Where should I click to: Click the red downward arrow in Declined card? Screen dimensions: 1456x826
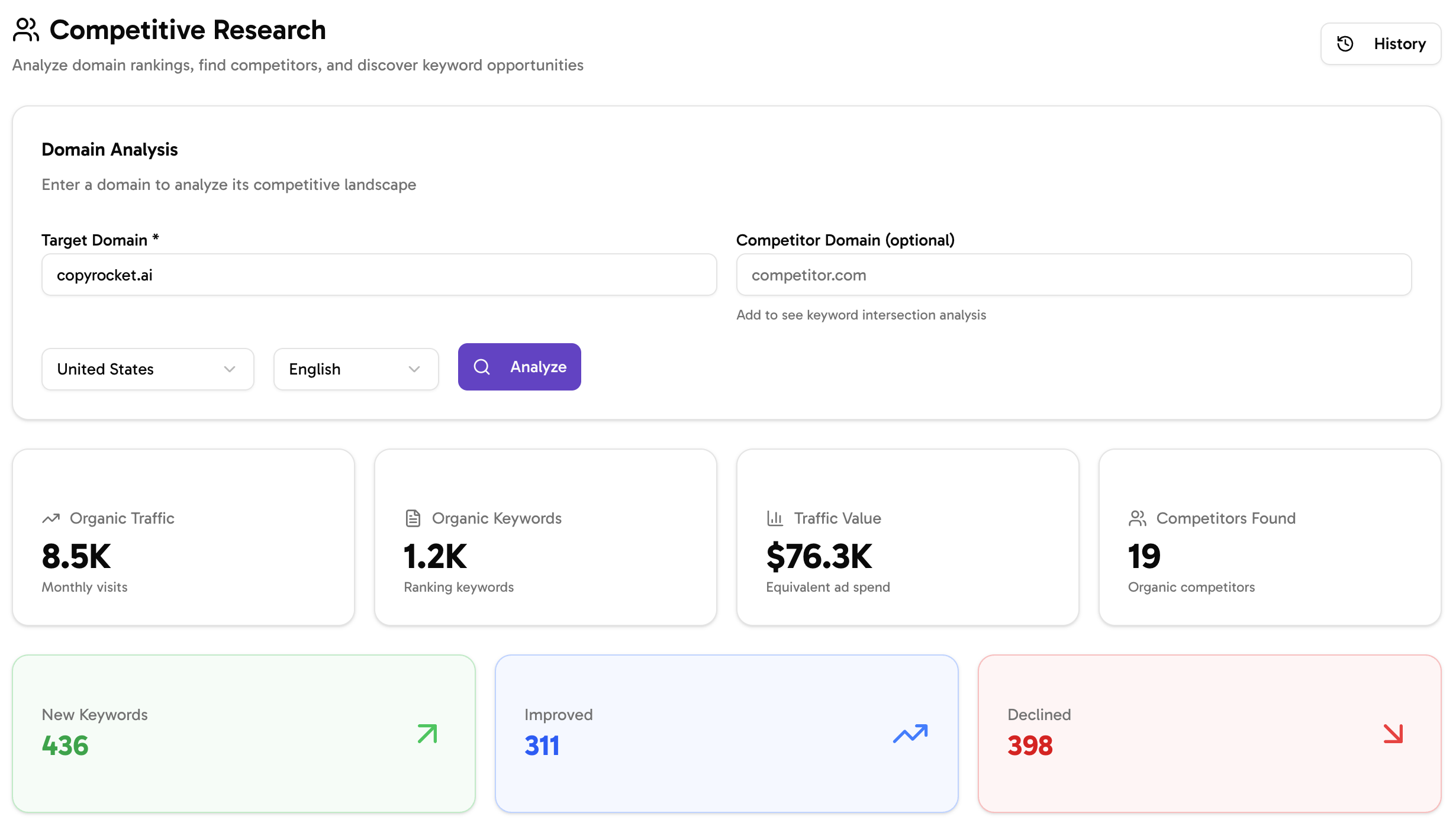[1392, 734]
